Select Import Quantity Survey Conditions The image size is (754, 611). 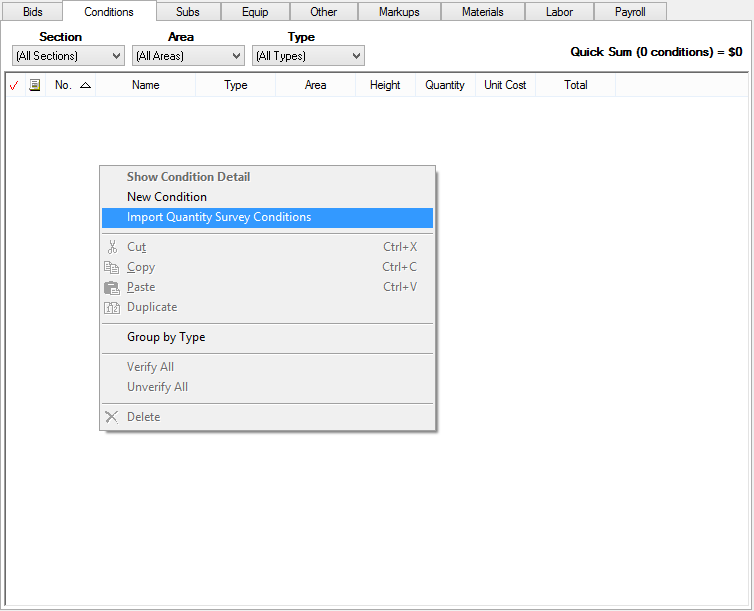click(x=267, y=217)
